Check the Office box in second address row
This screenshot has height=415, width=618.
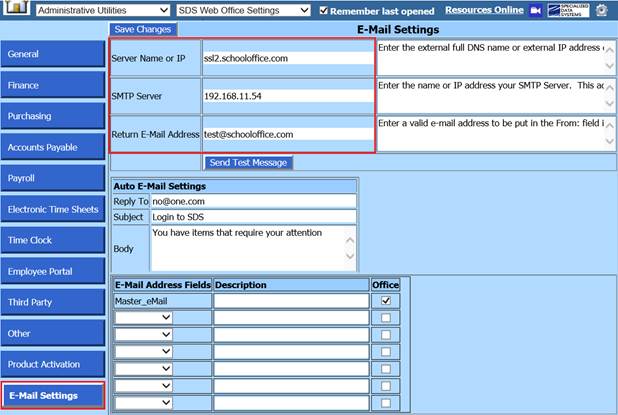click(x=386, y=318)
